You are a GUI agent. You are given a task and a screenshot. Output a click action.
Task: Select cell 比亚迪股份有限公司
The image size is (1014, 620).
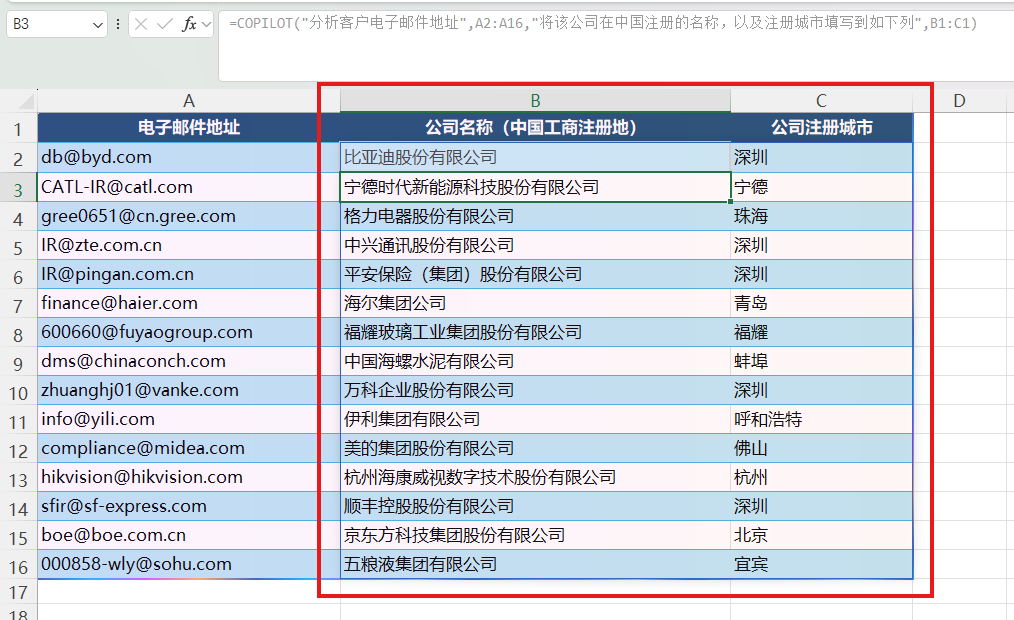click(535, 157)
